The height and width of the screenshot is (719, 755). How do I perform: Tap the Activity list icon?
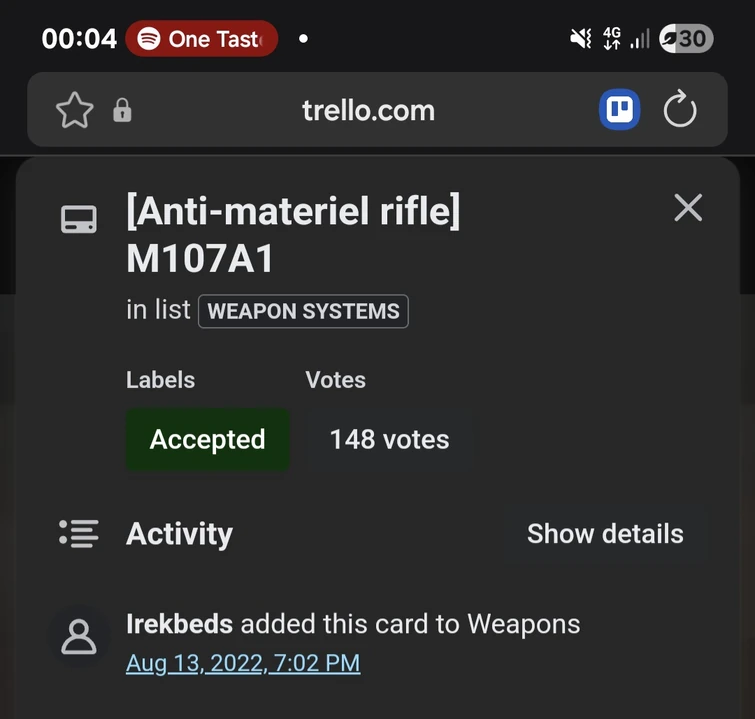(x=79, y=533)
